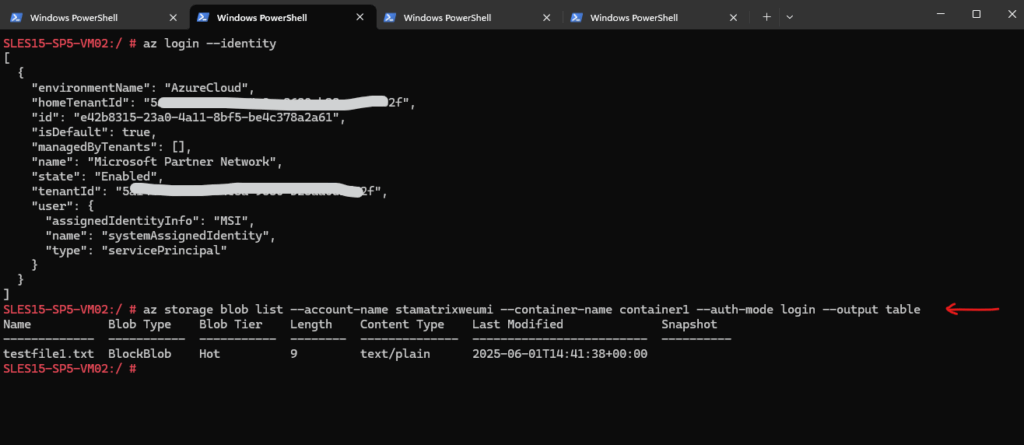Click the 'Blob Tier' column header
This screenshot has width=1024, height=445.
tap(231, 324)
